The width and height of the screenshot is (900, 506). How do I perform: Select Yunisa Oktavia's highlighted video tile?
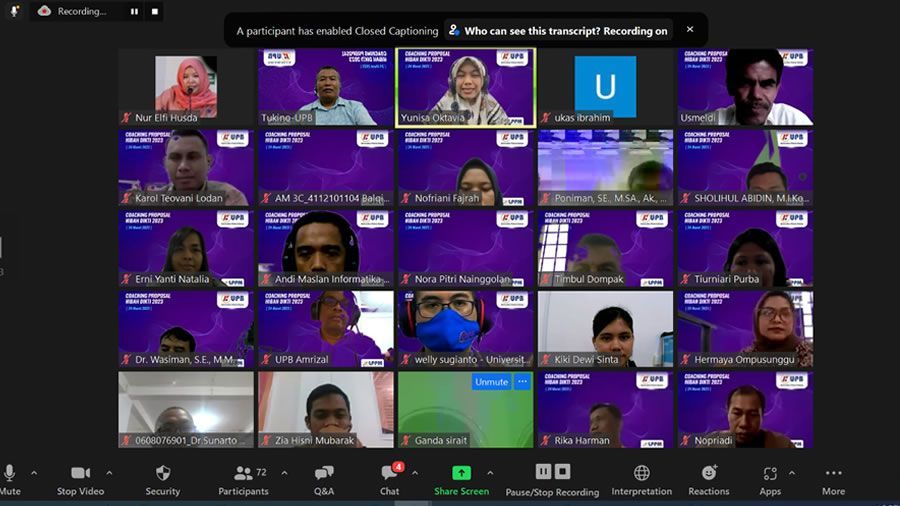coord(465,86)
